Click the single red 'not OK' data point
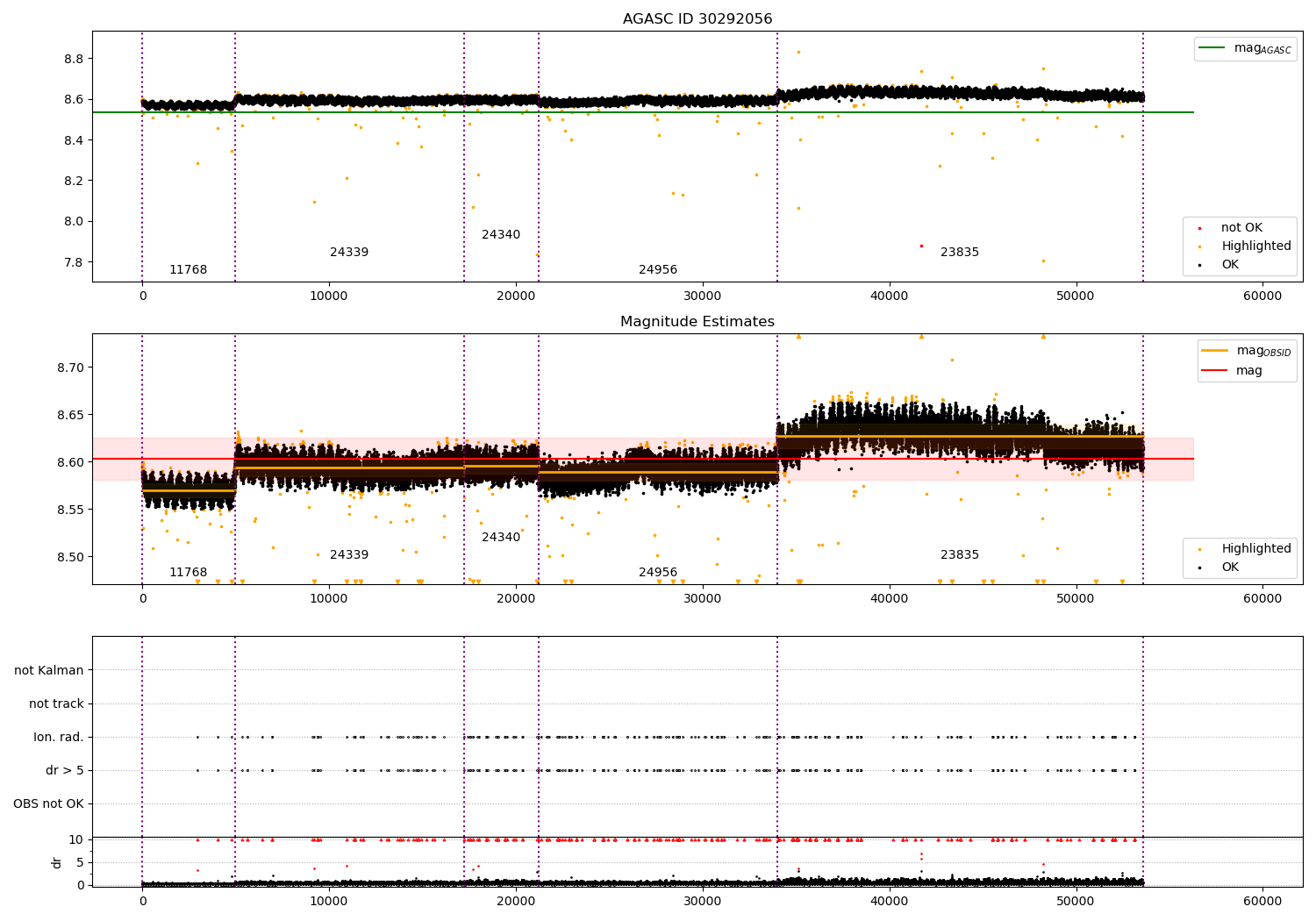This screenshot has height=921, width=1316. pyautogui.click(x=921, y=246)
